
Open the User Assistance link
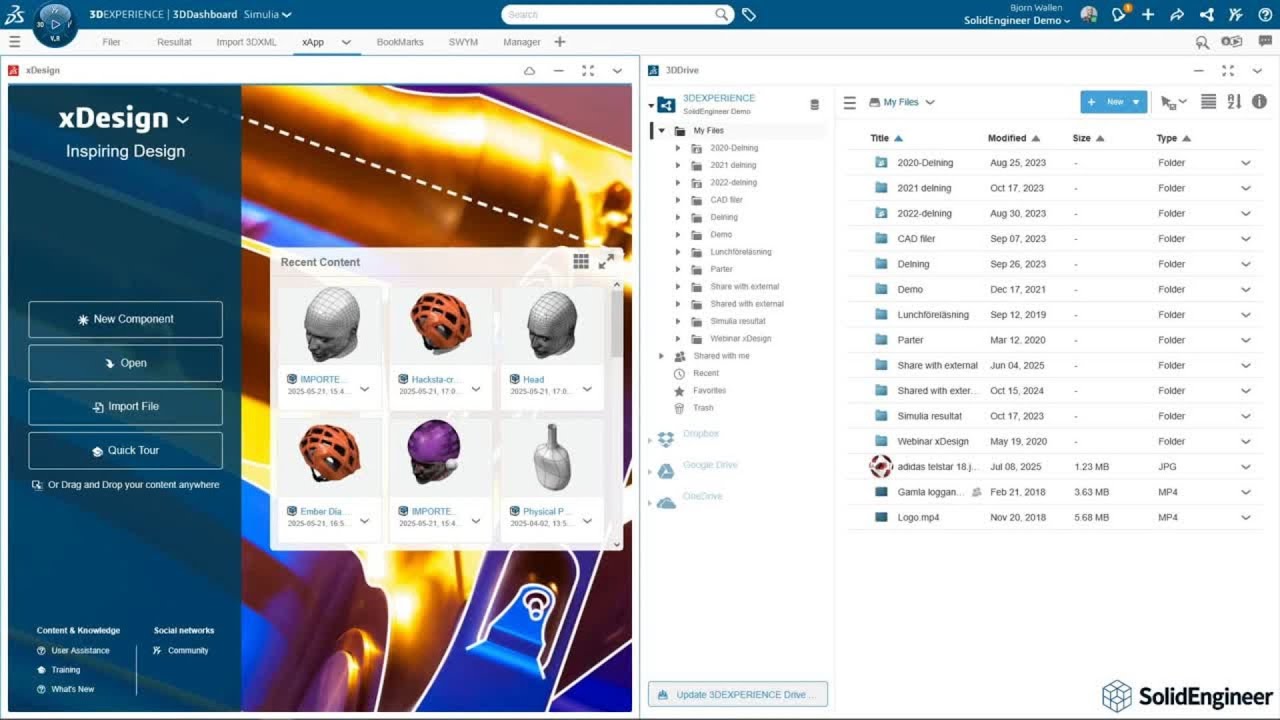point(80,651)
